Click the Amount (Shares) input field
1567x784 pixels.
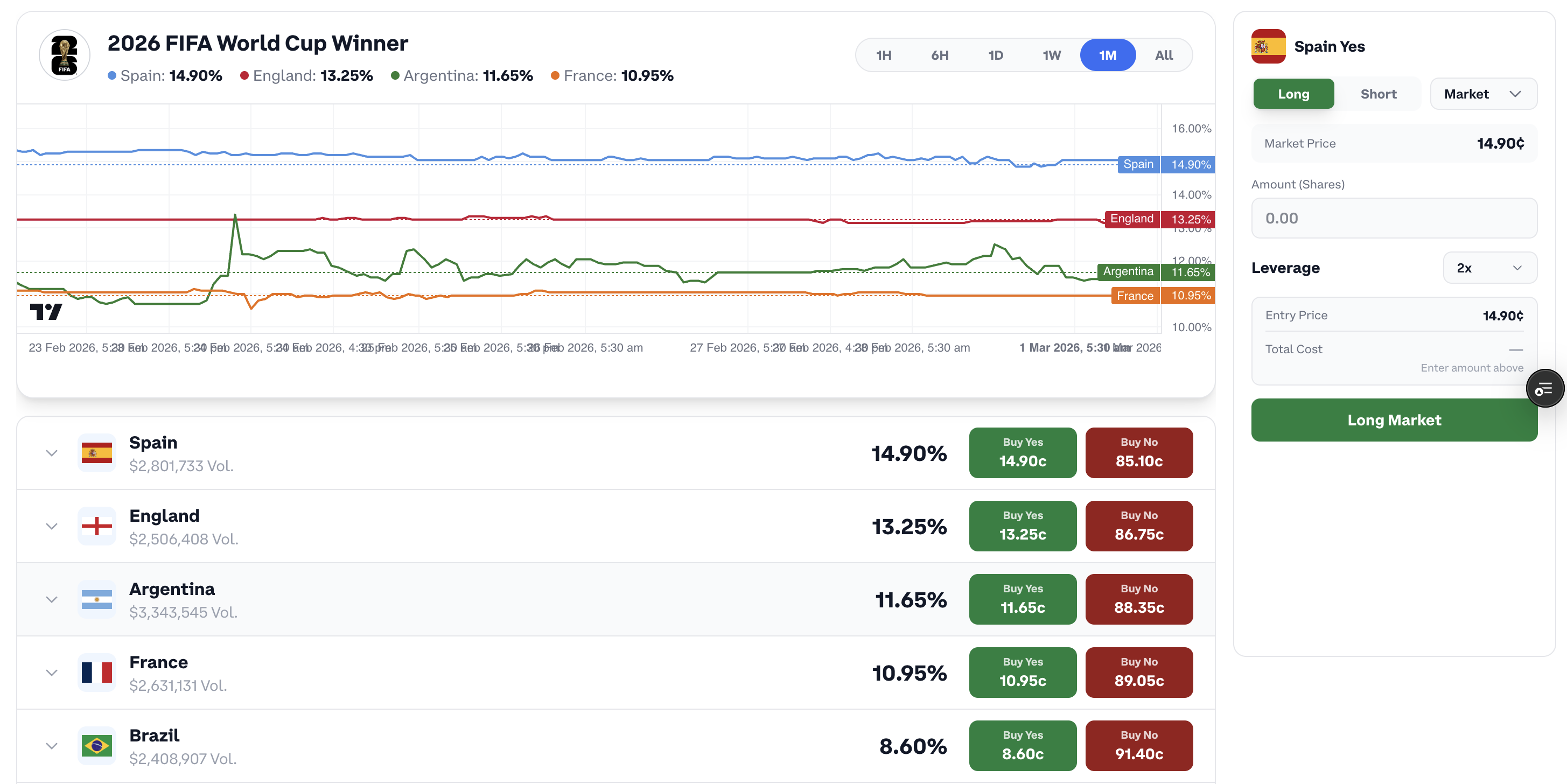1393,219
